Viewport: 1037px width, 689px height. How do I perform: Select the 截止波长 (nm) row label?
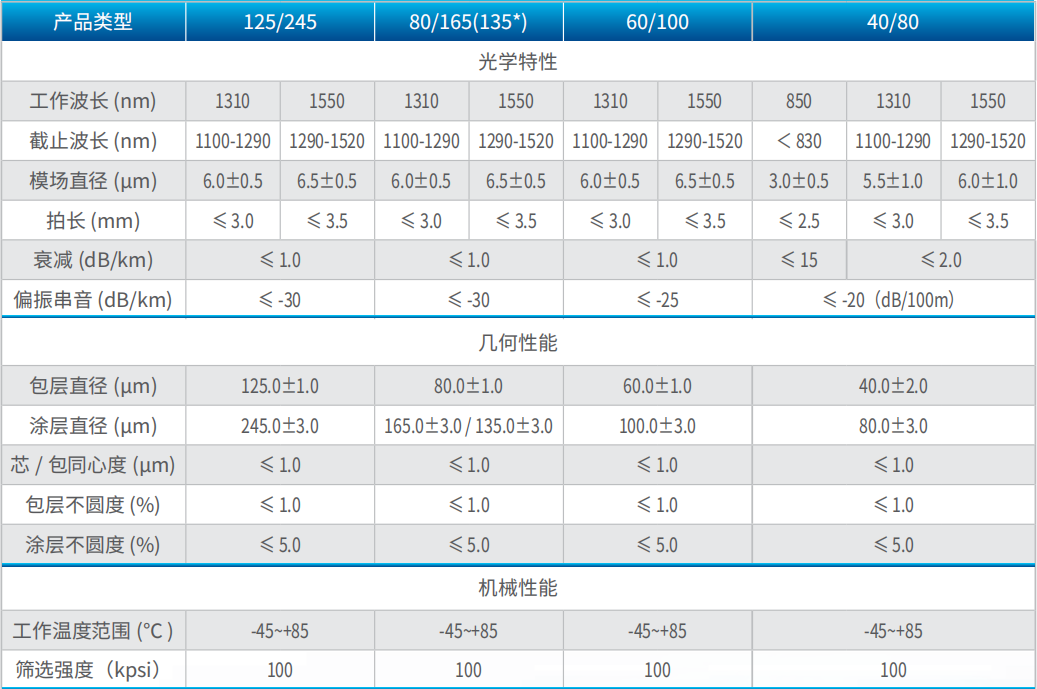click(x=93, y=141)
